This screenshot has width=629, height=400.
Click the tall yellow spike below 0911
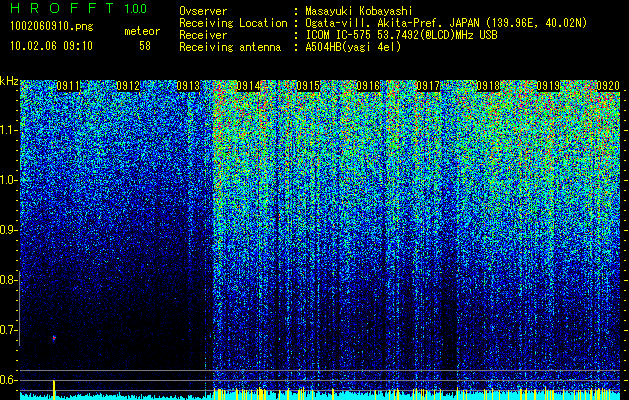coord(54,390)
